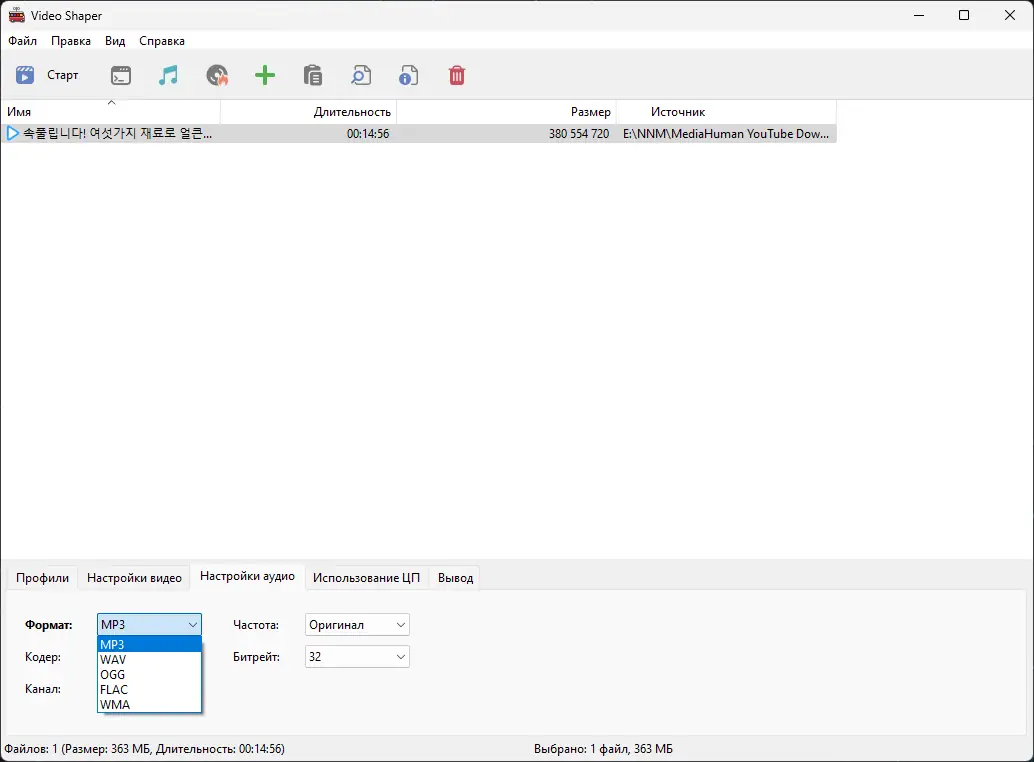
Task: Open the console/command line toolbar icon
Action: 121,75
